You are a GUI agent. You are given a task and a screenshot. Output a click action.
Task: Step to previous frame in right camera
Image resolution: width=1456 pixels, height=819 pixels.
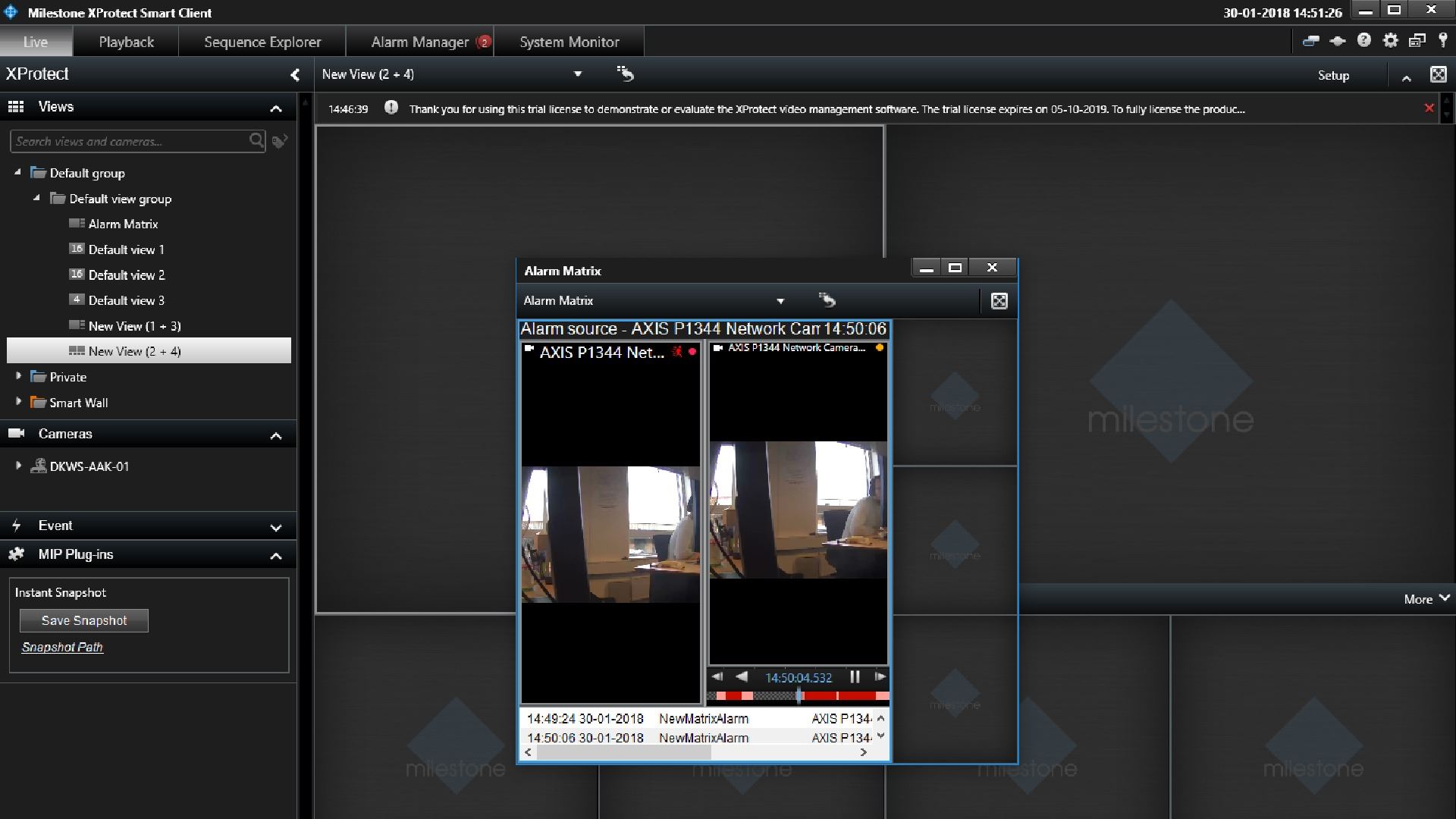(717, 676)
